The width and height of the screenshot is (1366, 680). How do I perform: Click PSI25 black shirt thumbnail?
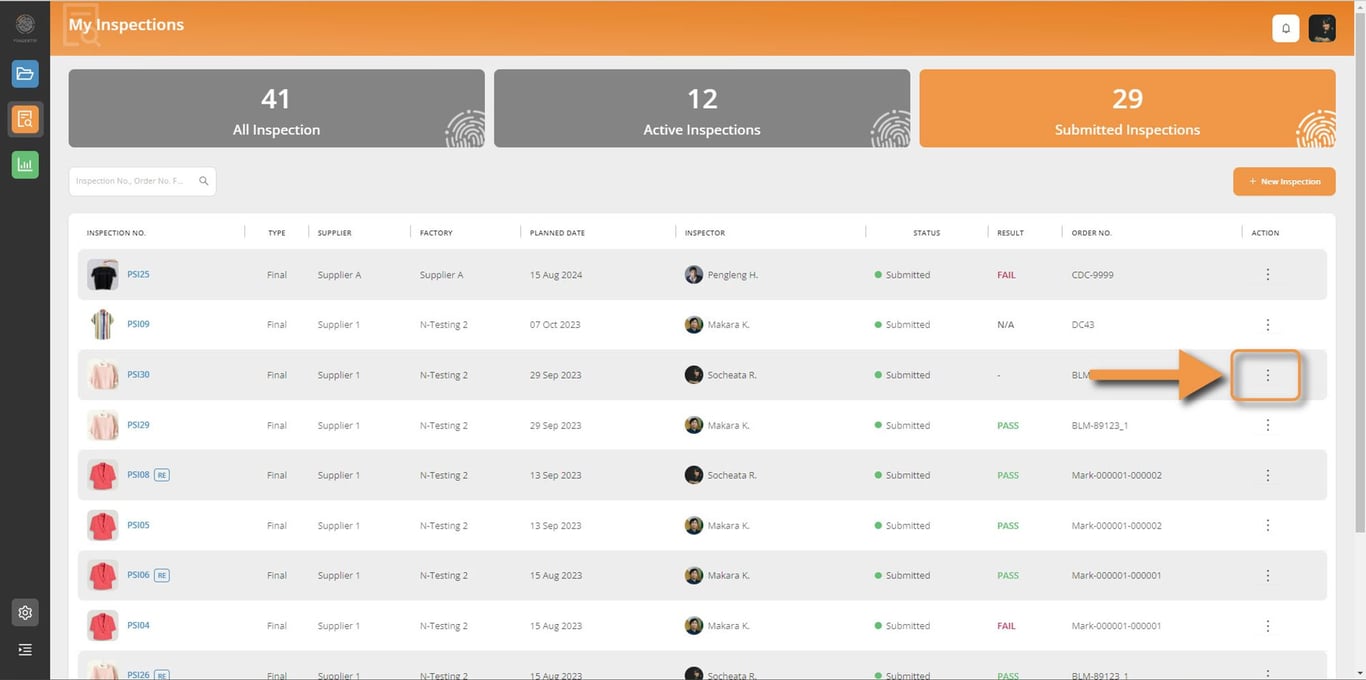102,274
